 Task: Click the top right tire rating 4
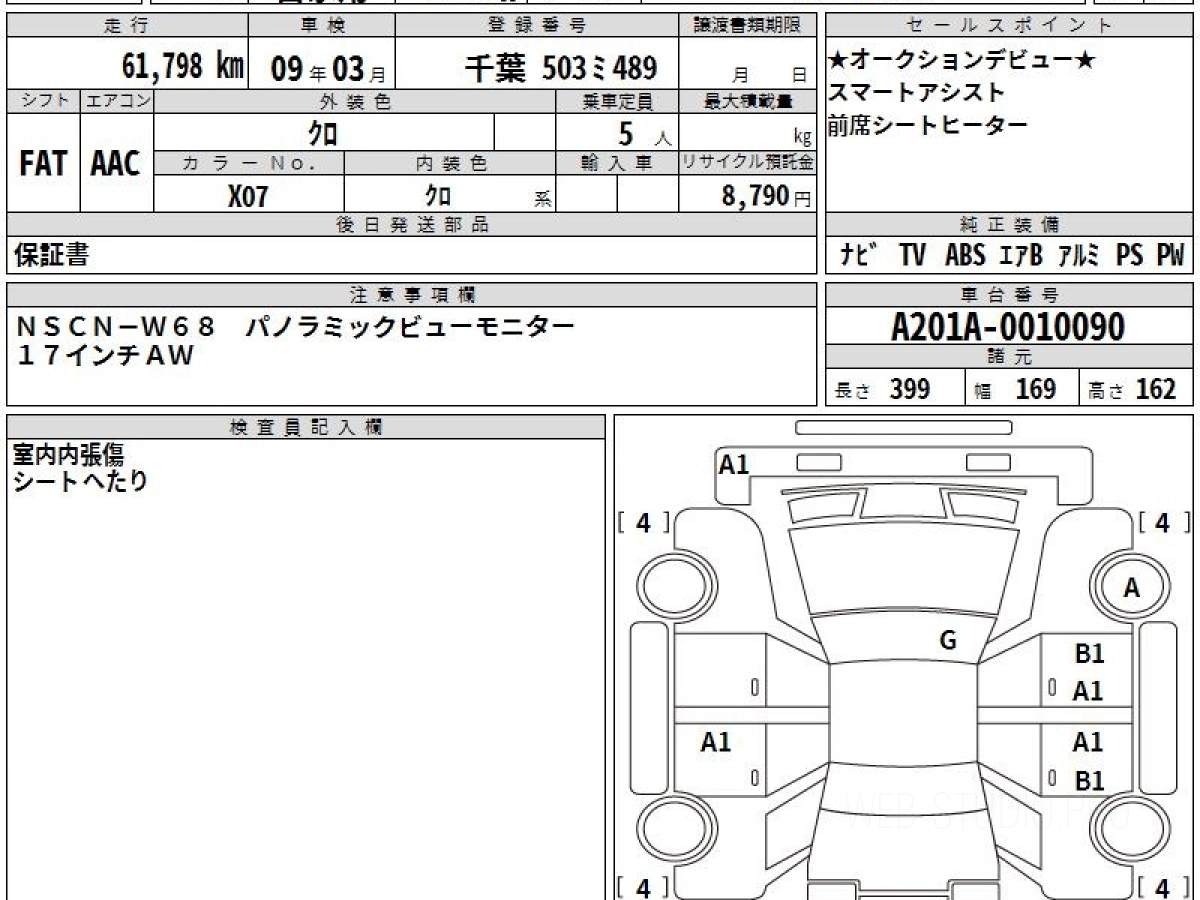pos(1163,522)
